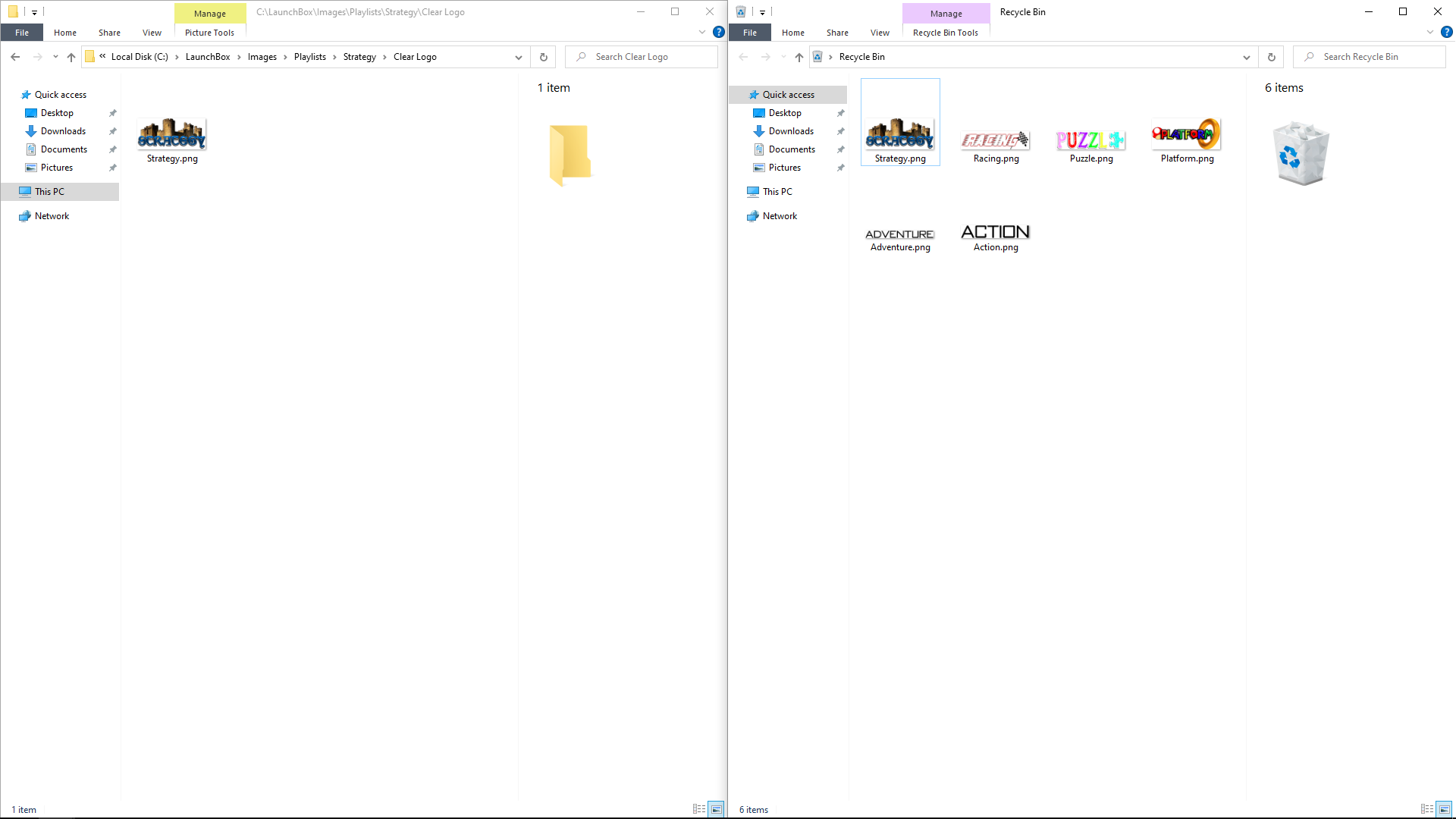1456x819 pixels.
Task: Open View tab in Clear Logo window
Action: point(152,33)
